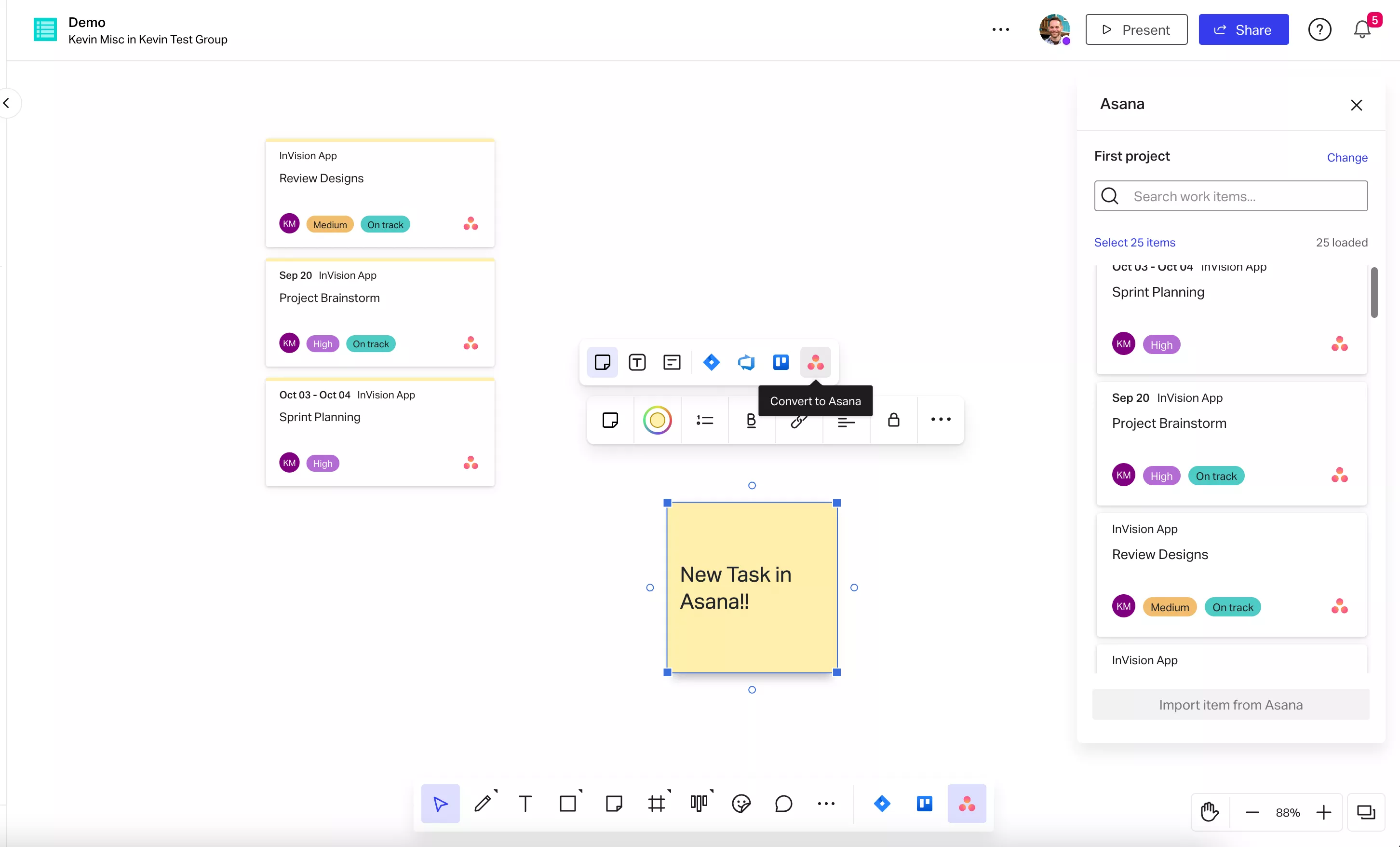This screenshot has width=1400, height=847.
Task: Open the list formatting options
Action: click(x=704, y=420)
